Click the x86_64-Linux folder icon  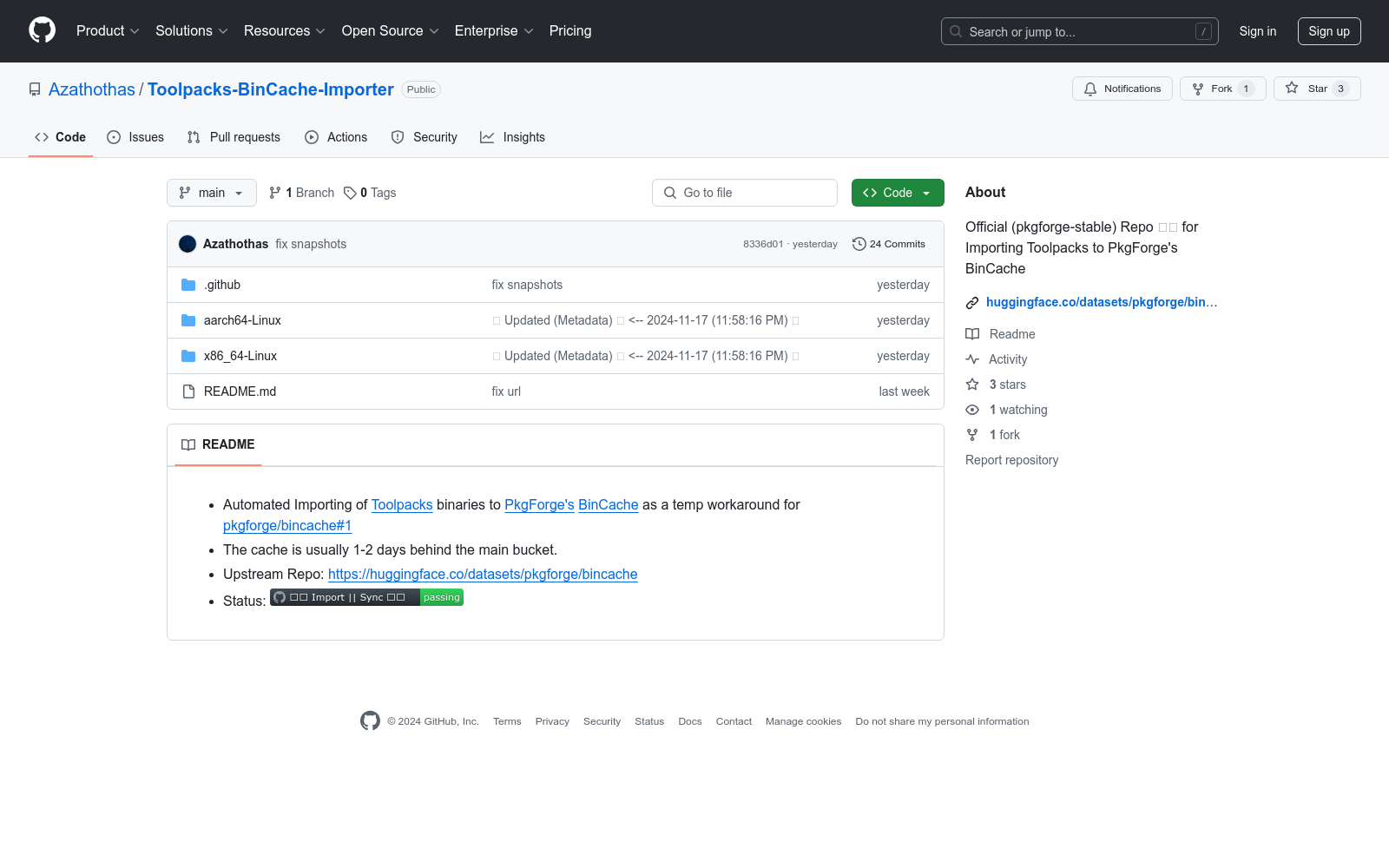tap(188, 356)
